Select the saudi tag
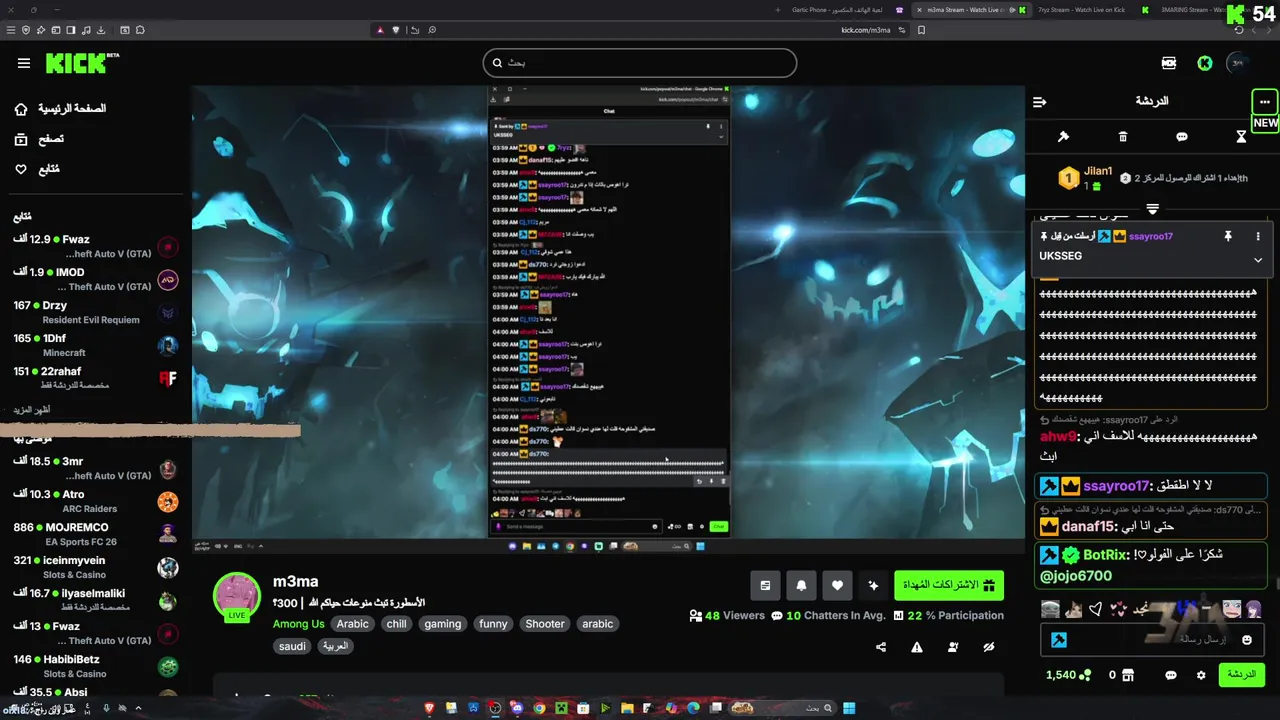1280x720 pixels. click(x=292, y=646)
